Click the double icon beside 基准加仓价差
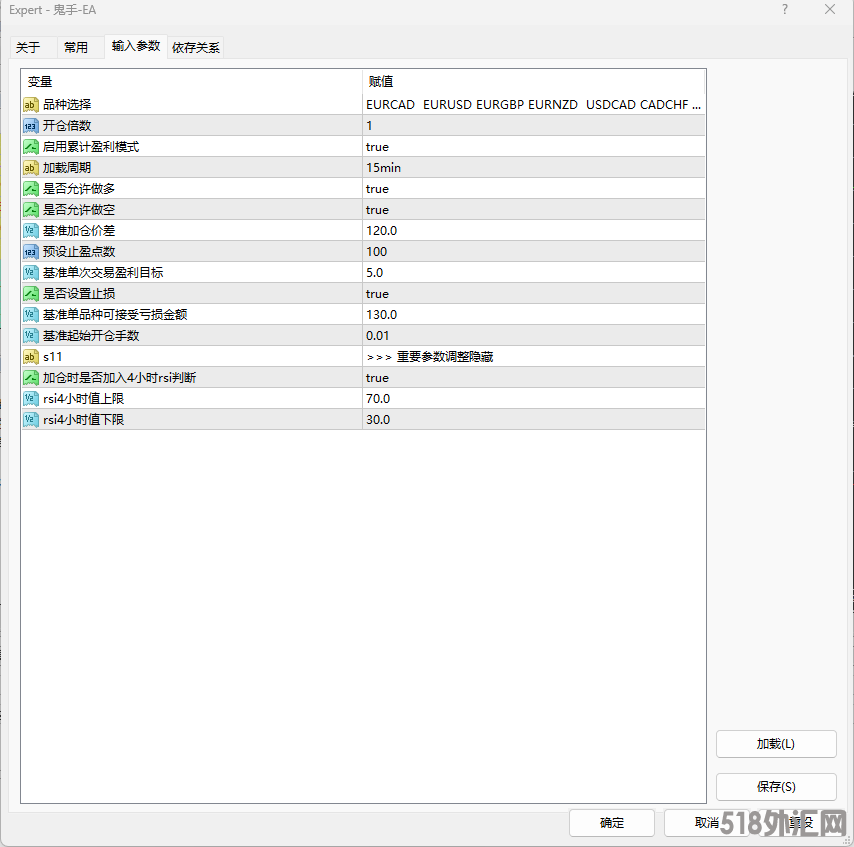The height and width of the screenshot is (847, 854). tap(30, 230)
